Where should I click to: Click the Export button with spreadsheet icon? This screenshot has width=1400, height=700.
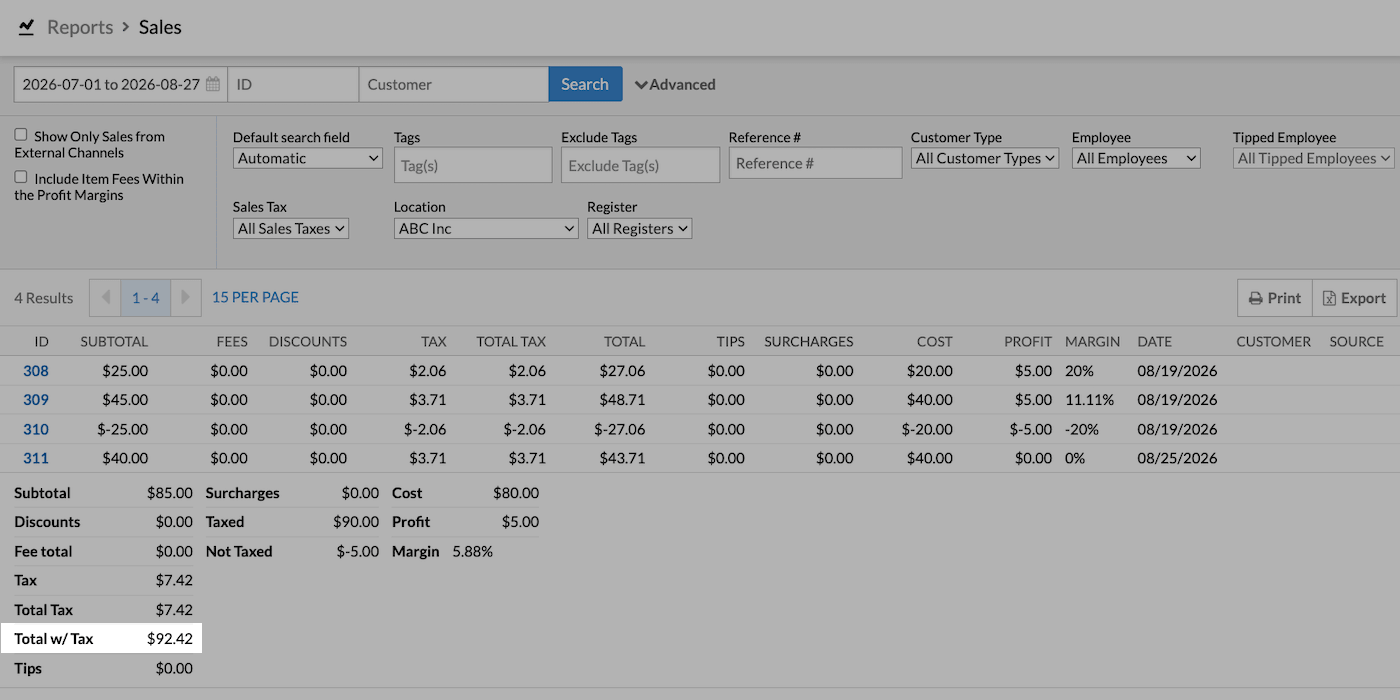click(x=1354, y=298)
